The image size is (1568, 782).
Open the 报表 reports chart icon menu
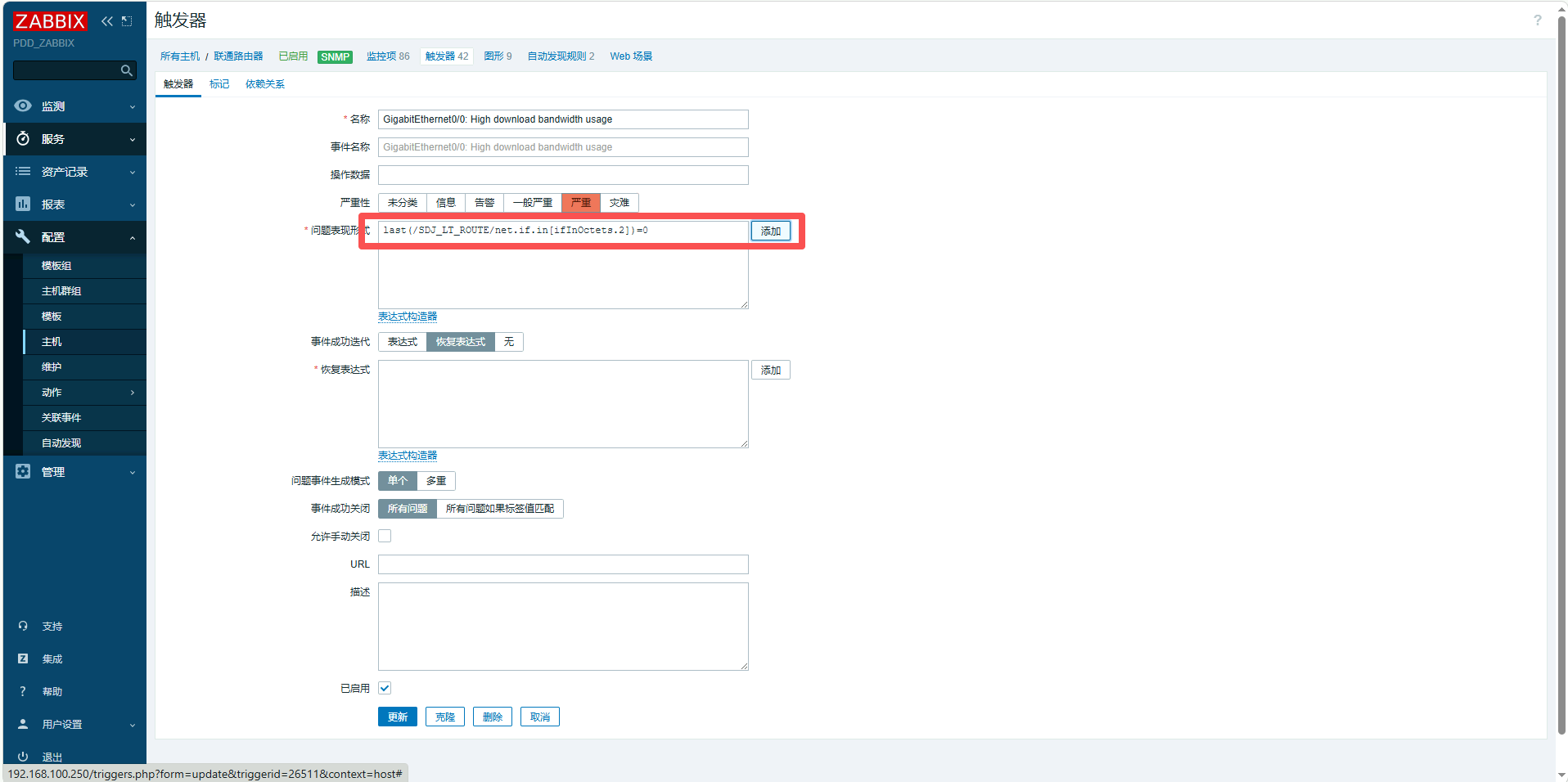point(23,204)
